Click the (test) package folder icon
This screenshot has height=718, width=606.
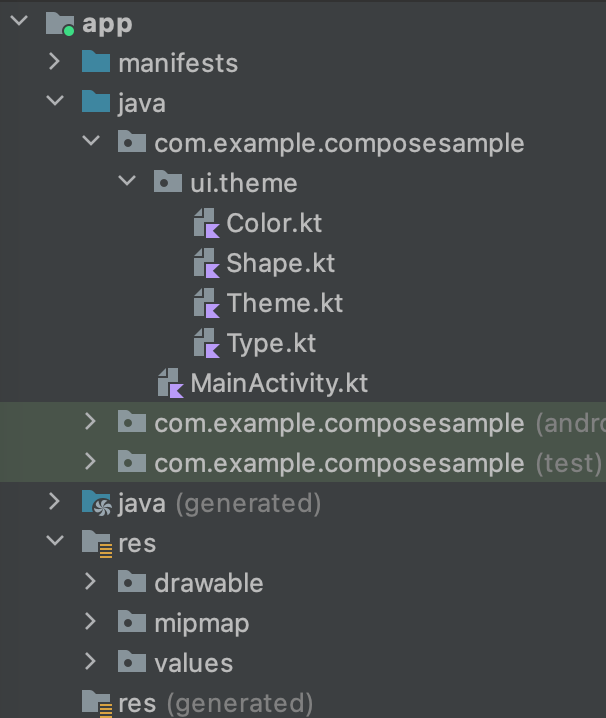pos(132,462)
